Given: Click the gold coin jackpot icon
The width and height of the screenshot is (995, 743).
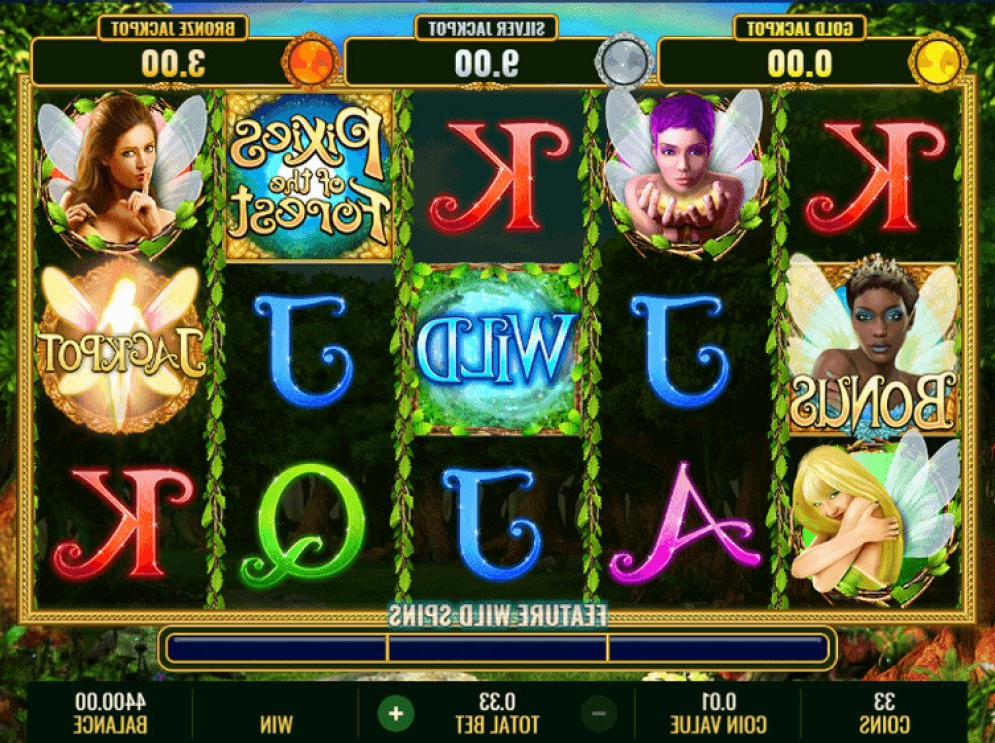Looking at the screenshot, I should 937,62.
